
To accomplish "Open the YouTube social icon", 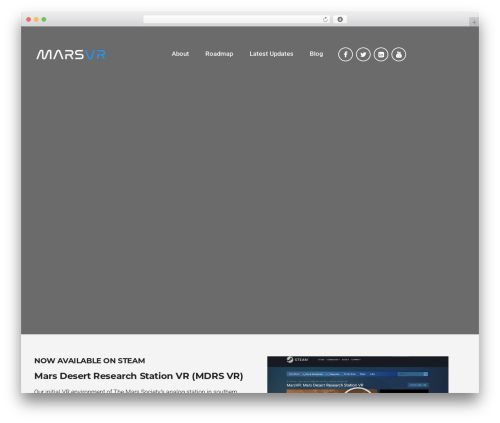I will click(x=399, y=54).
